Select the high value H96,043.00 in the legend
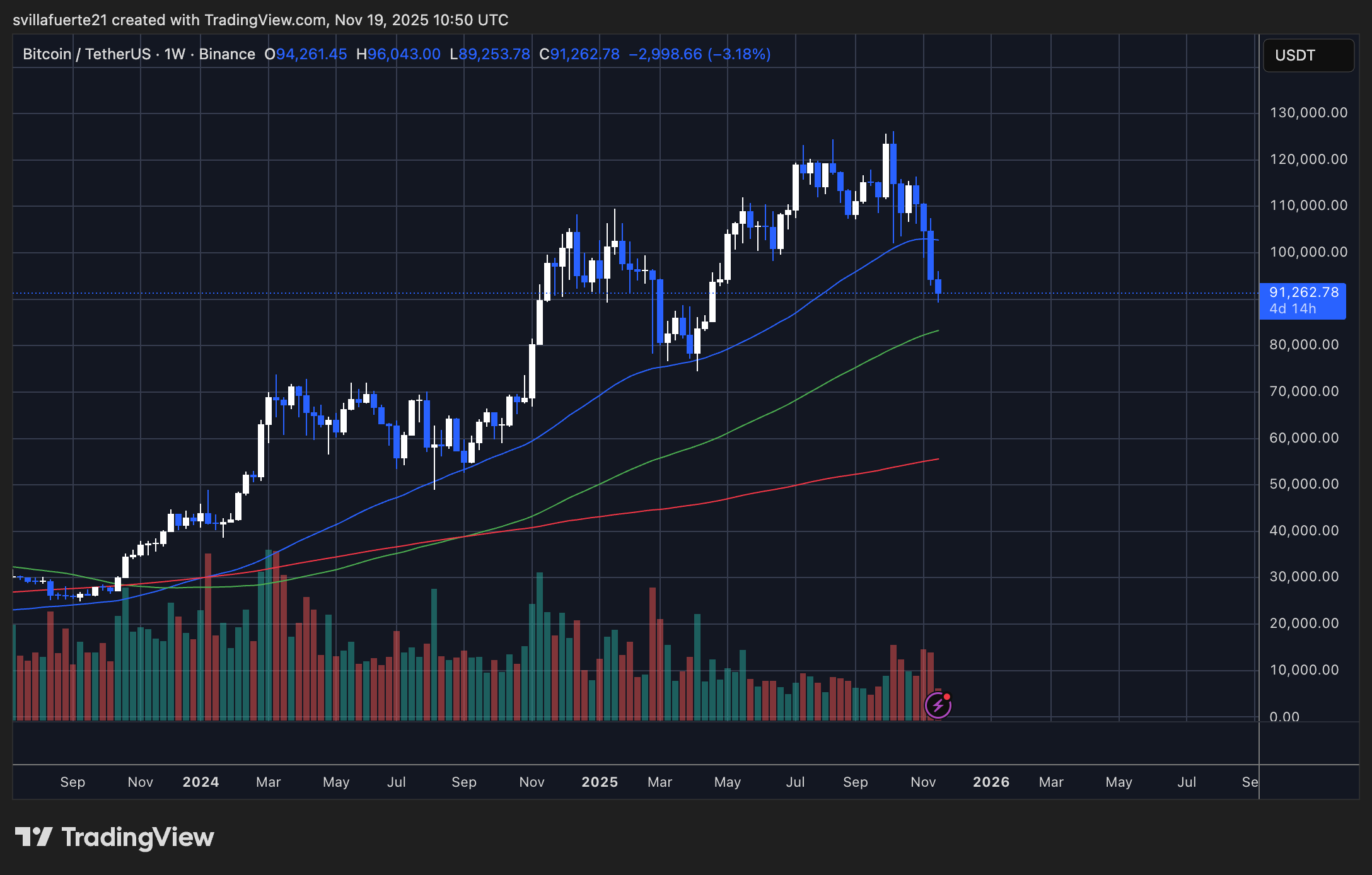This screenshot has height=875, width=1372. (399, 54)
